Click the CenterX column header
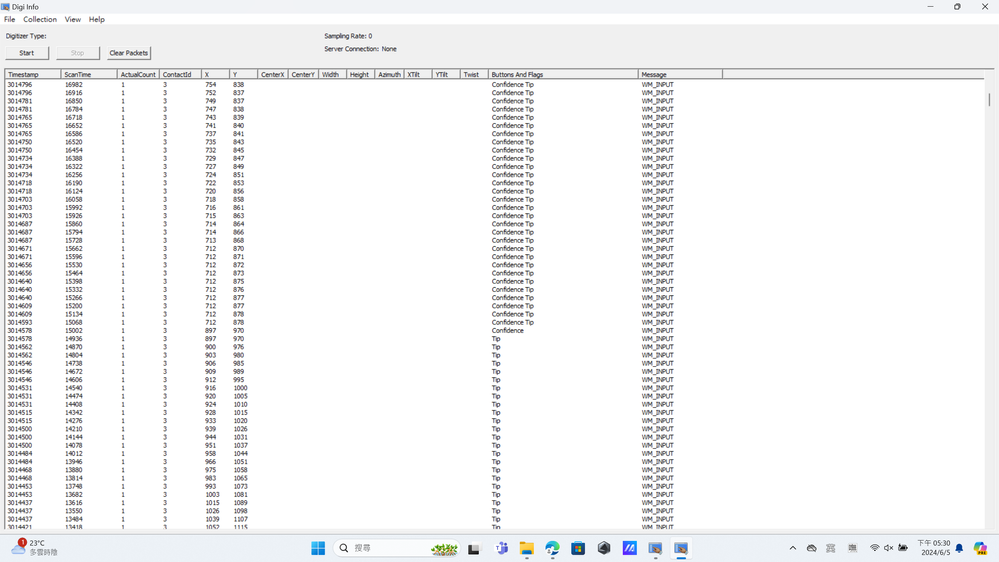The height and width of the screenshot is (562, 999). [273, 75]
